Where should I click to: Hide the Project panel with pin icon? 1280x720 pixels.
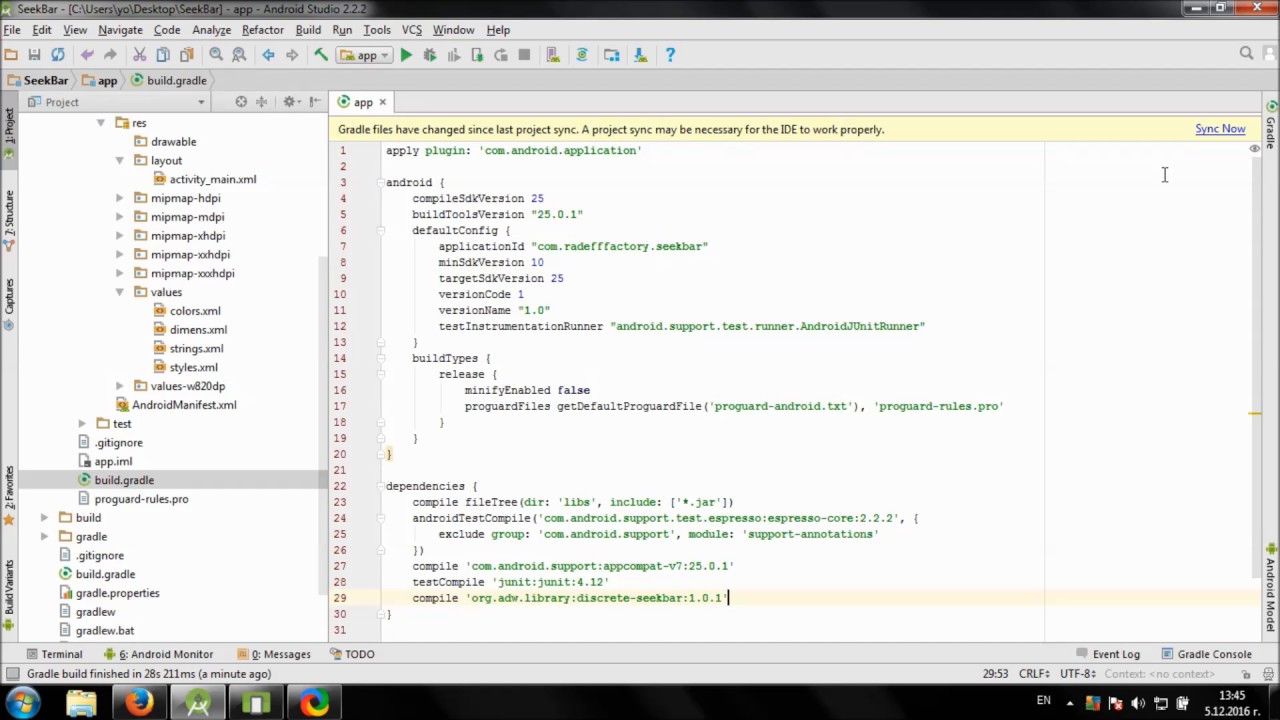pos(315,102)
